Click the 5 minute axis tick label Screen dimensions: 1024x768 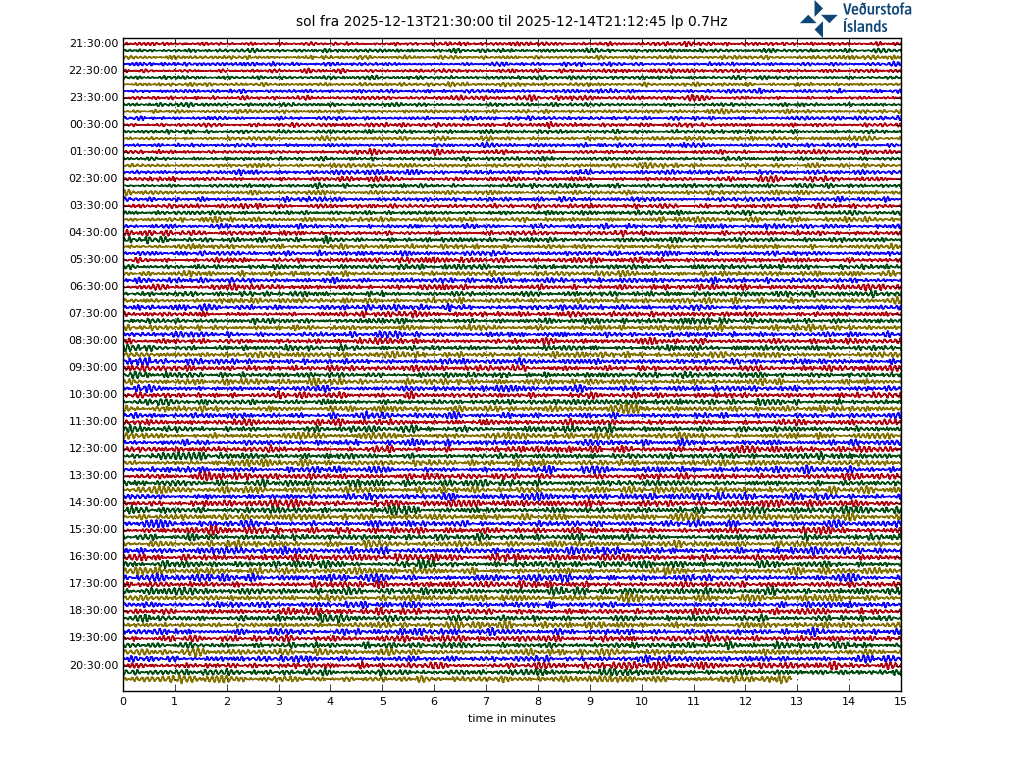382,701
